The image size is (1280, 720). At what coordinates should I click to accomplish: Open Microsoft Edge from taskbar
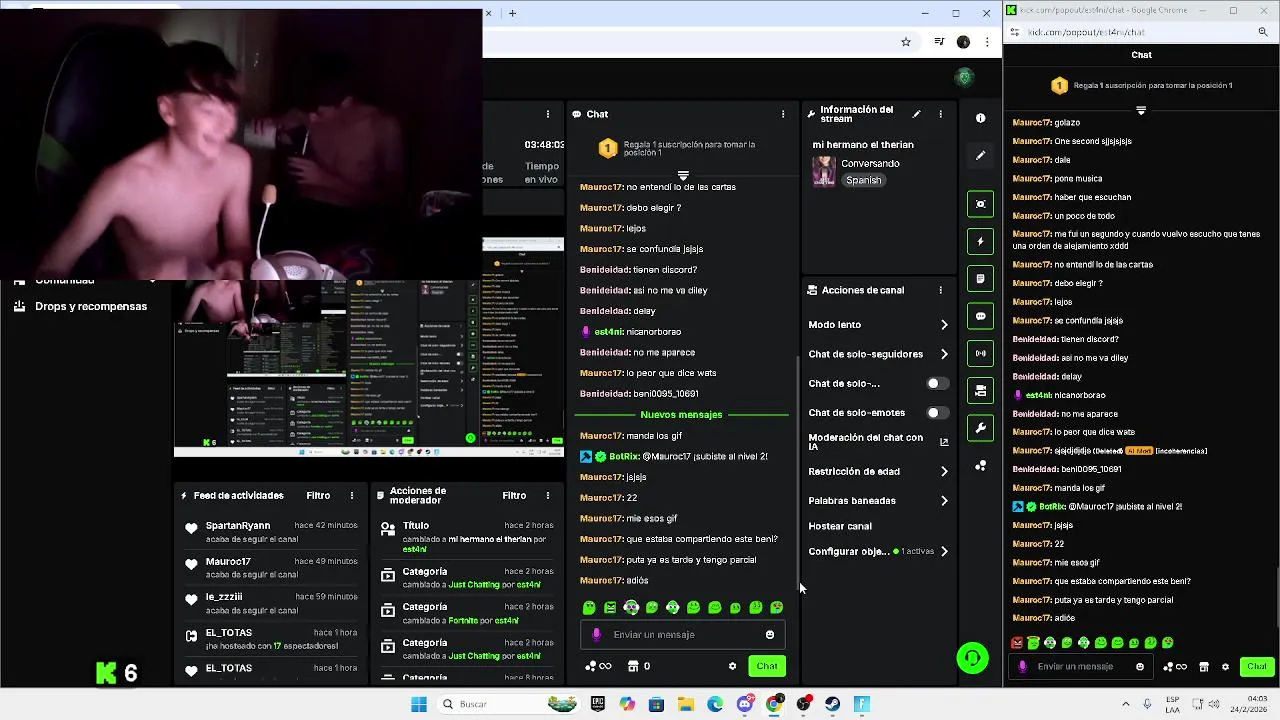(715, 704)
